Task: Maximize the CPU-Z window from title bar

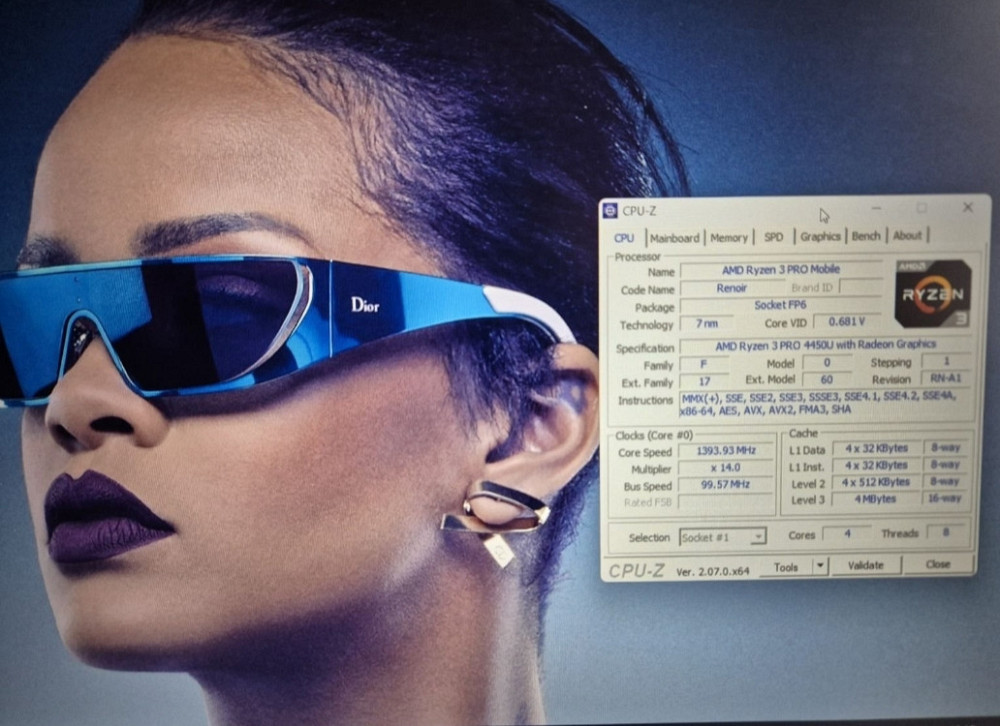Action: [x=921, y=208]
